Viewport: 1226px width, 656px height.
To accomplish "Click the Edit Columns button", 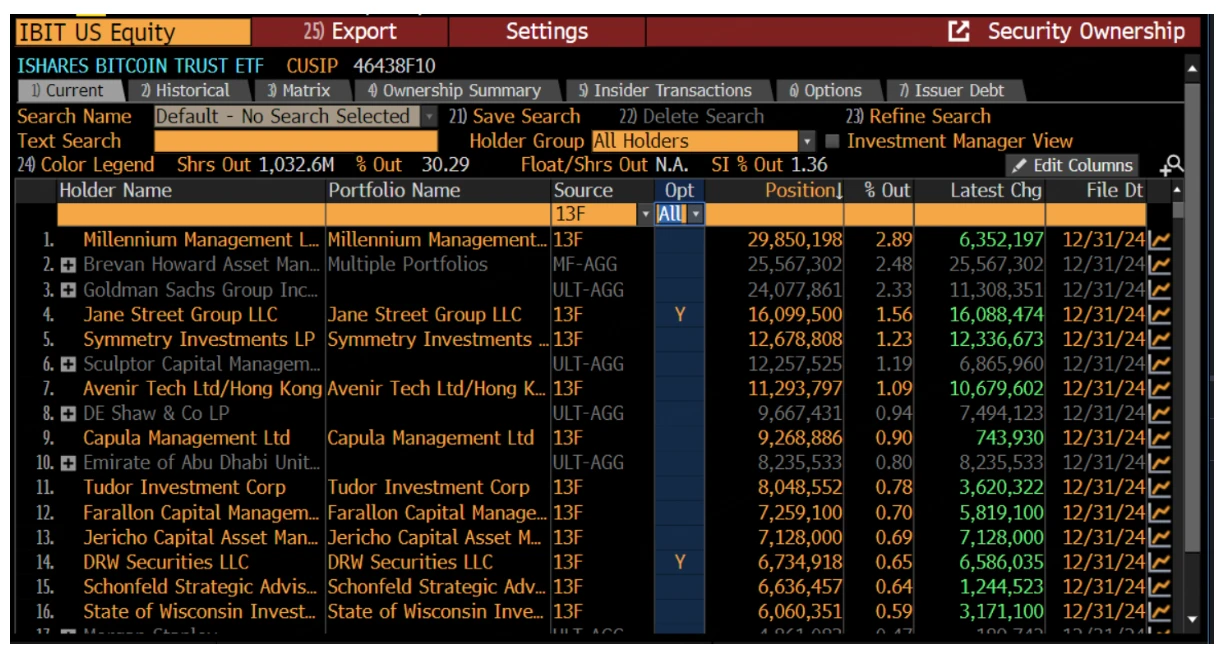I will pos(1072,166).
